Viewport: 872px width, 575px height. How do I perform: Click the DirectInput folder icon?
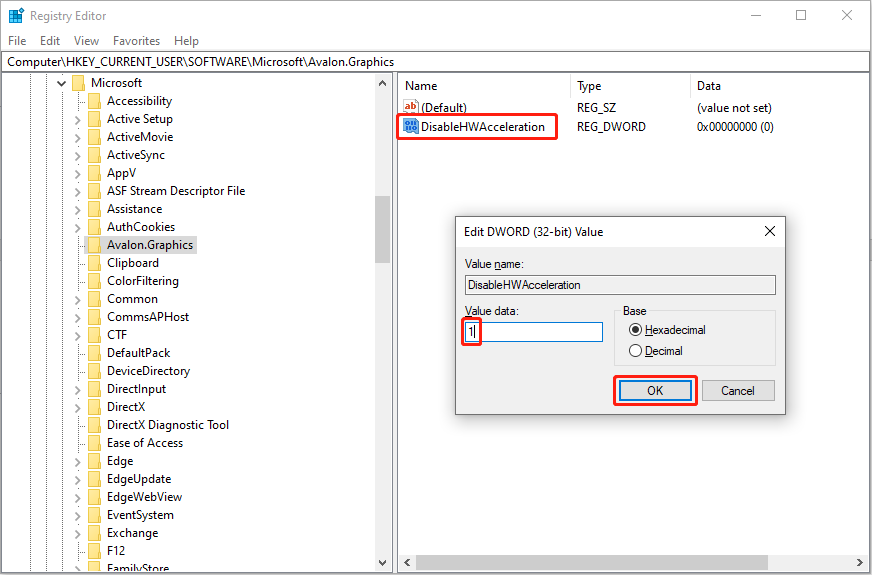coord(95,389)
